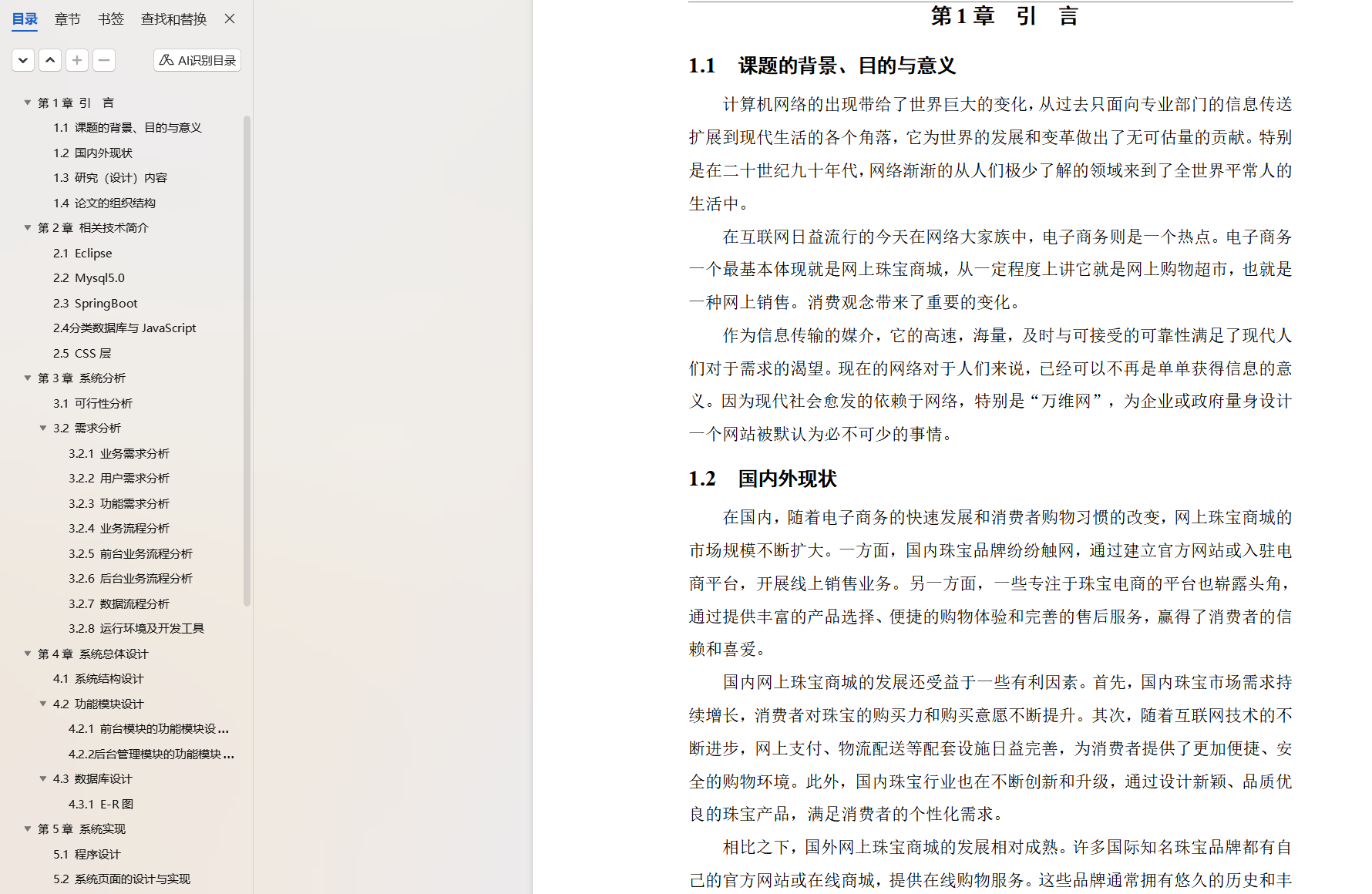1372x894 pixels.
Task: Open 3.2.4 业务流程分析 section
Action: pos(119,529)
